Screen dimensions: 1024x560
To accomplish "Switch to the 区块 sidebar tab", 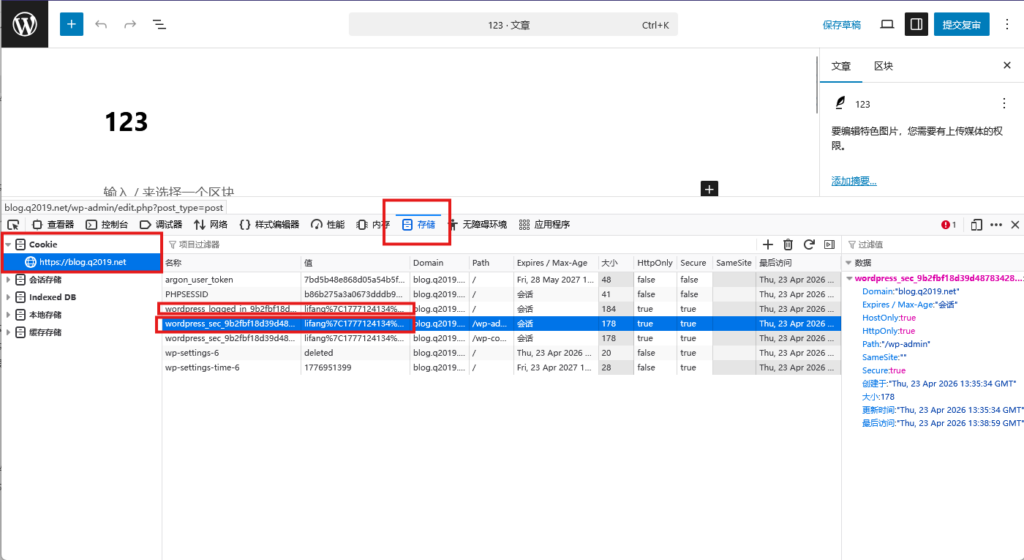I will tap(884, 66).
